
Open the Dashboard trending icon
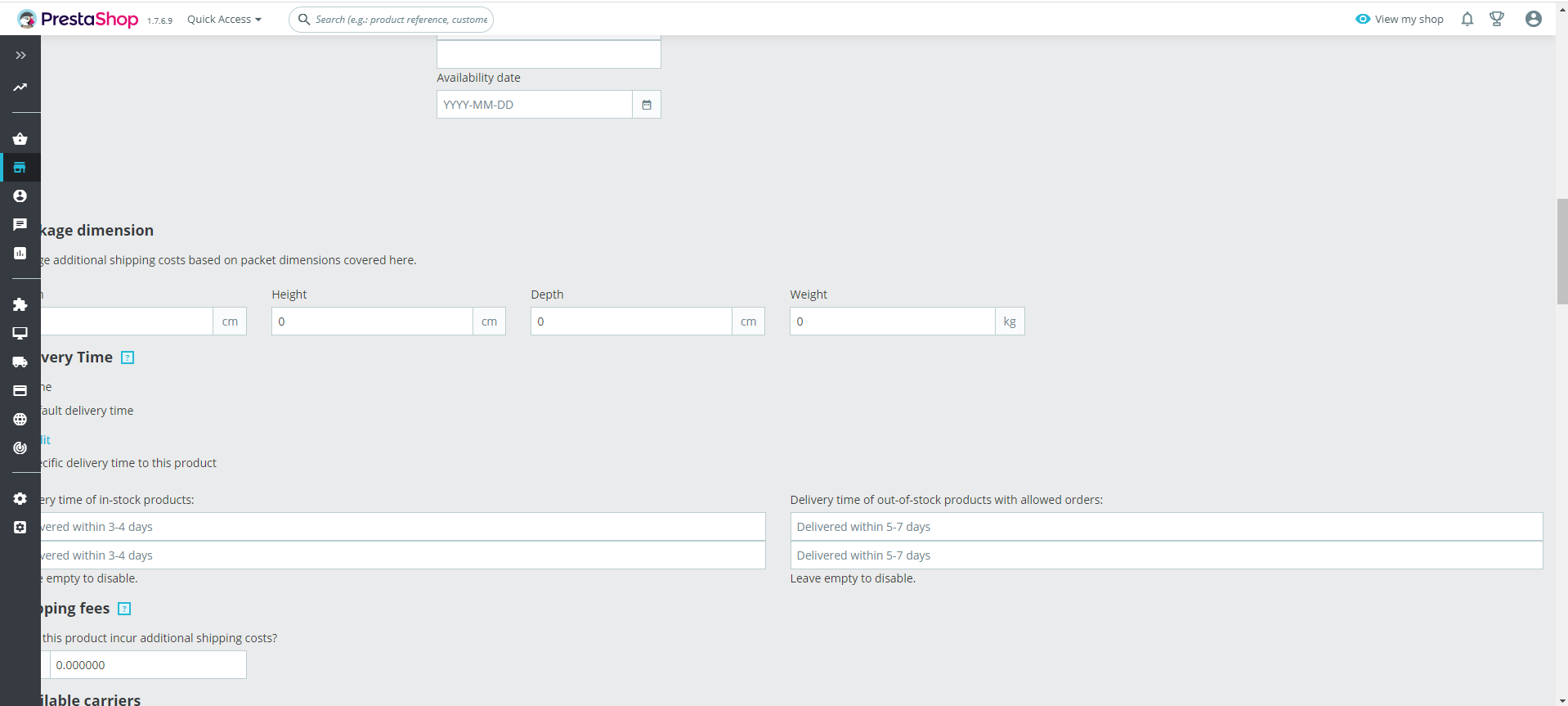click(x=20, y=88)
